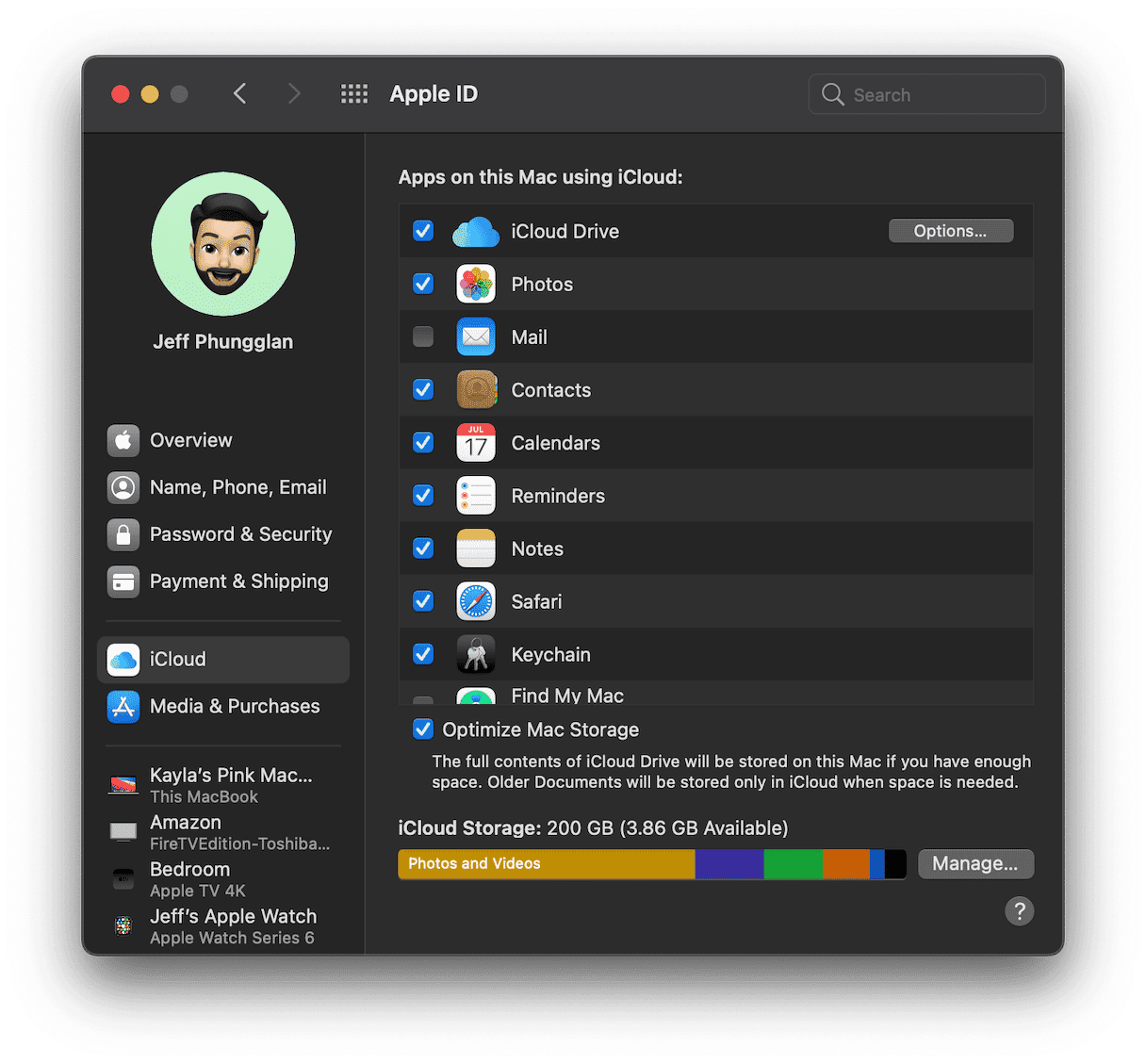Screen dimensions: 1146x1064
Task: Open iCloud Drive Options button
Action: 950,232
